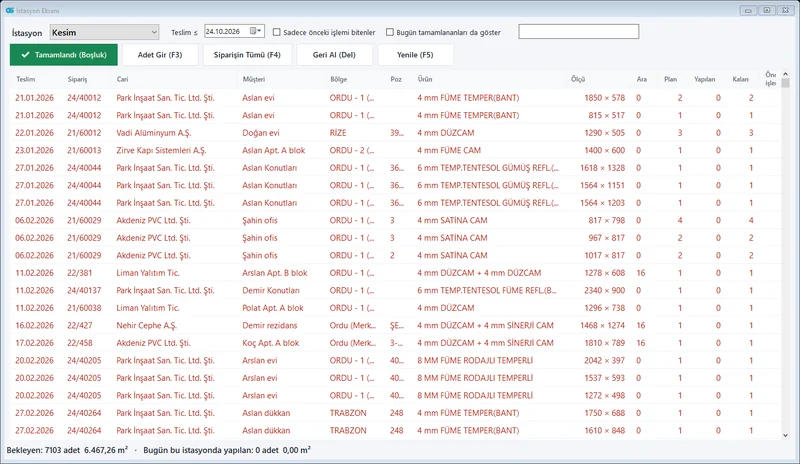Open the İstasyon Kesim dropdown
Image resolution: width=800 pixels, height=464 pixels.
(104, 32)
